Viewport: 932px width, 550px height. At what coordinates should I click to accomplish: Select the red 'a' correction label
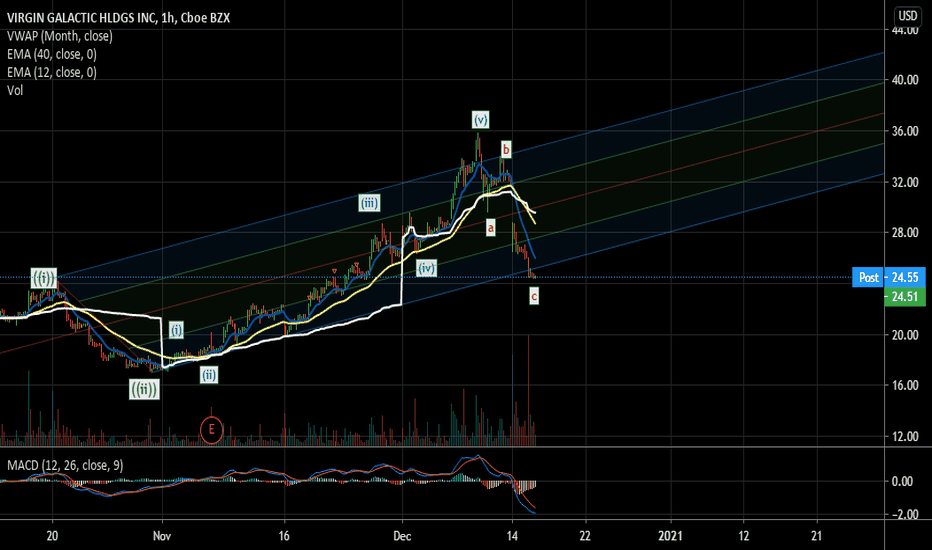(x=490, y=227)
